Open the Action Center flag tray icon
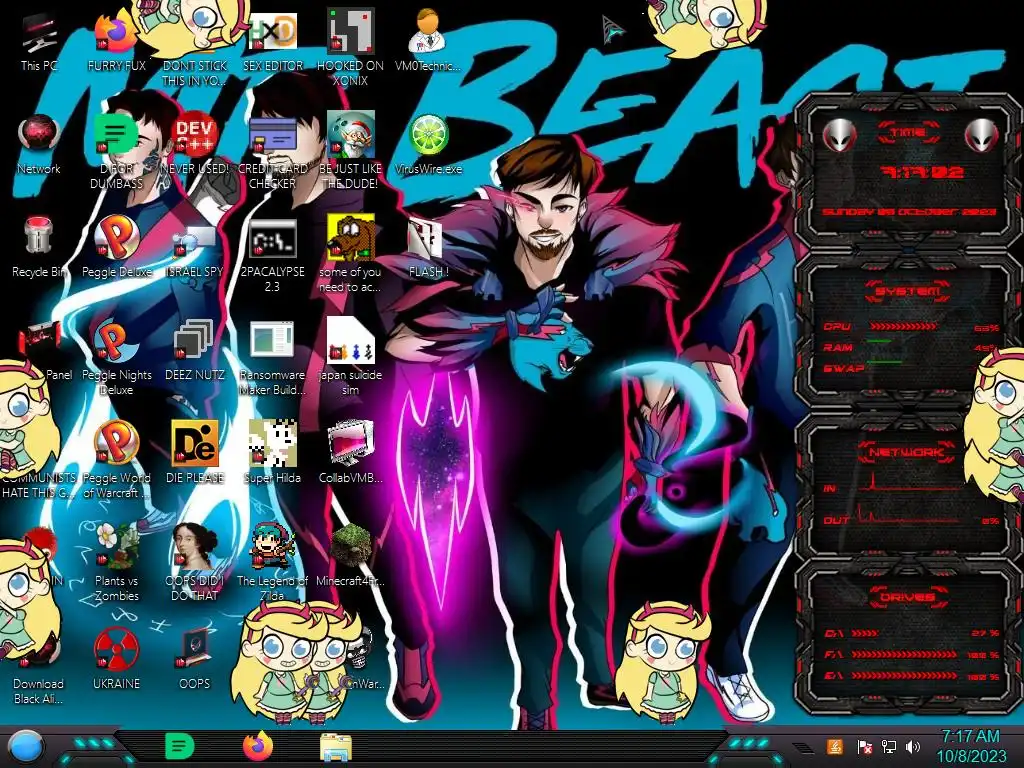1024x768 pixels. click(x=864, y=746)
